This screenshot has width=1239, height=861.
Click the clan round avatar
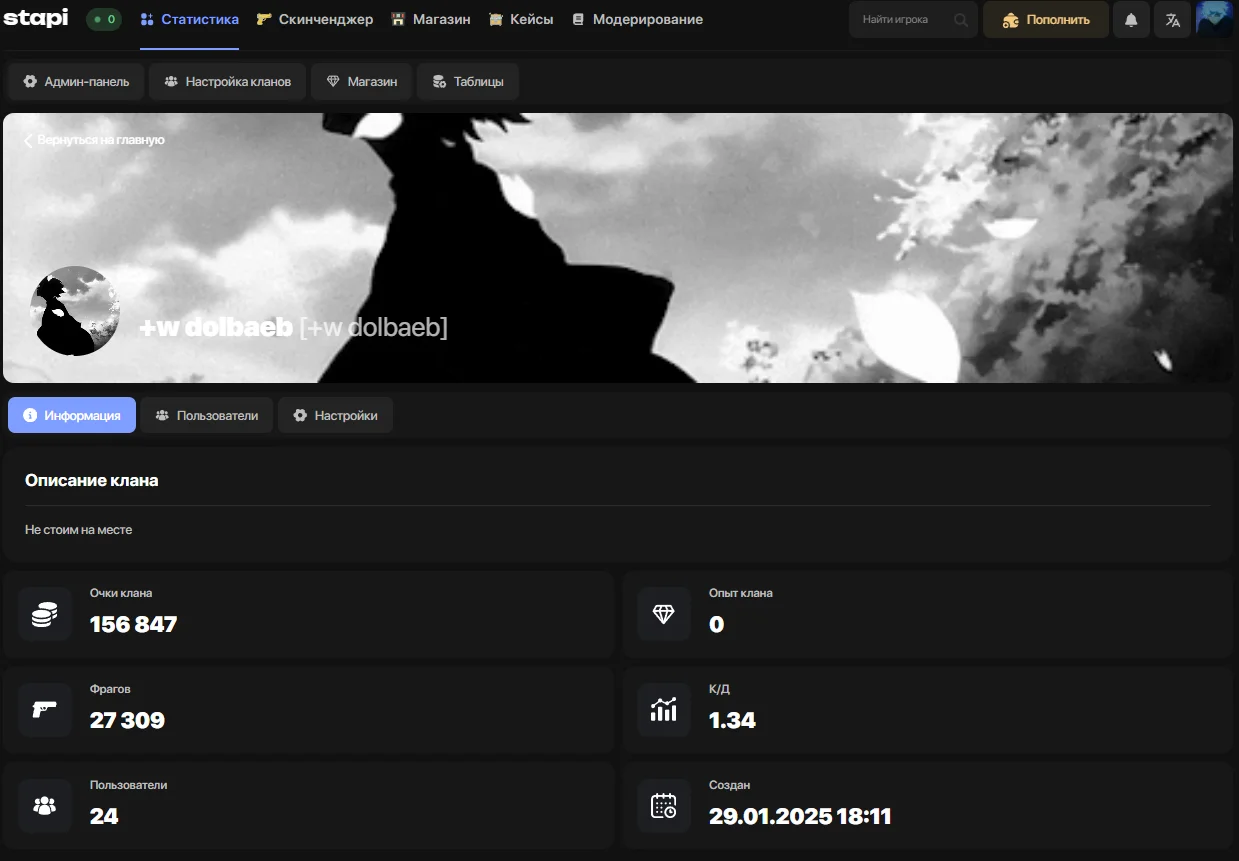click(75, 311)
